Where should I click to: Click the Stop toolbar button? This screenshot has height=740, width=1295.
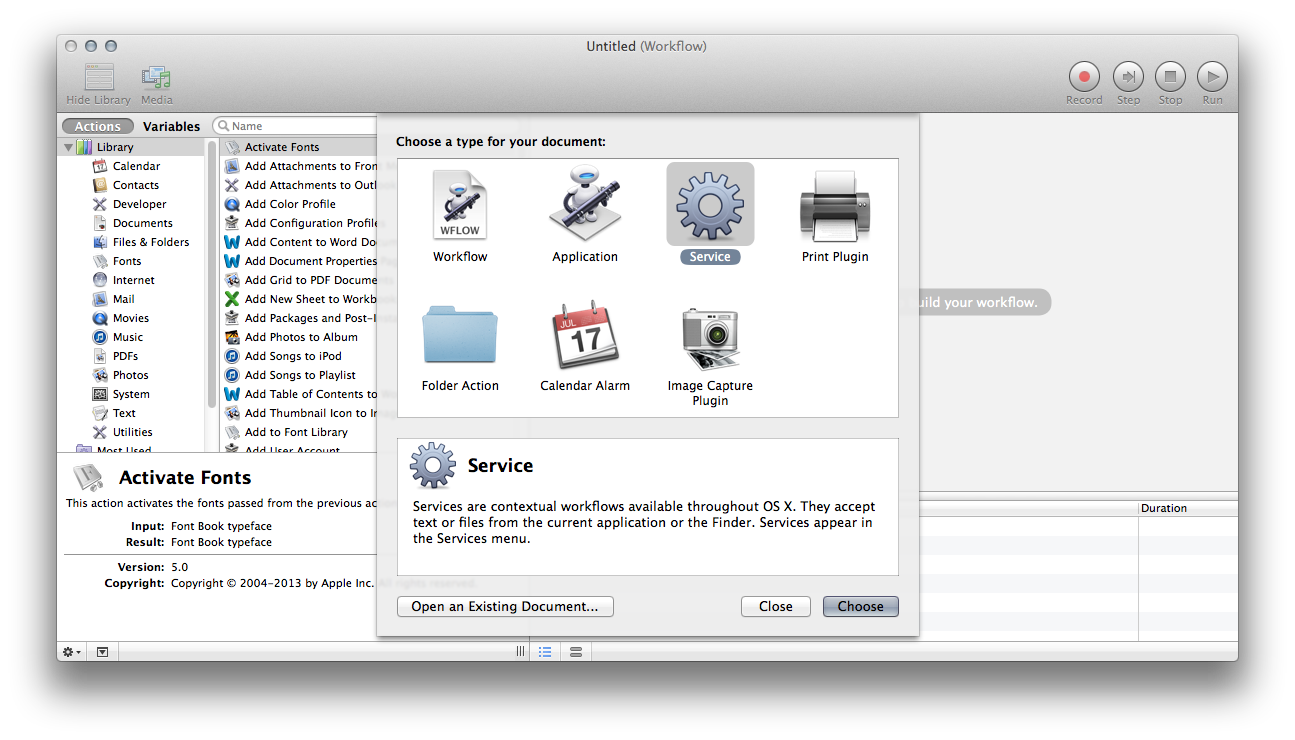point(1170,77)
